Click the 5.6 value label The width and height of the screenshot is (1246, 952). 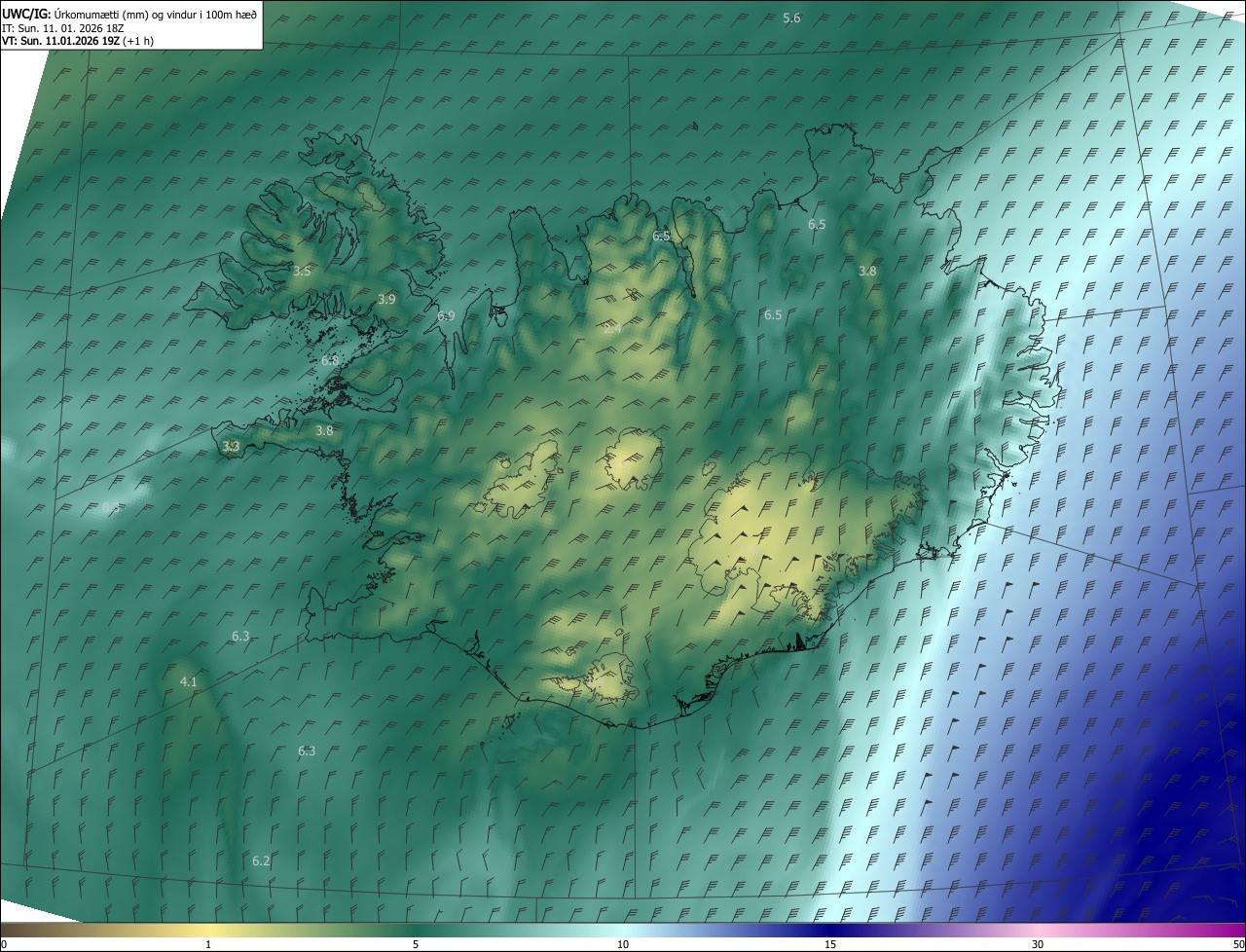(x=791, y=18)
